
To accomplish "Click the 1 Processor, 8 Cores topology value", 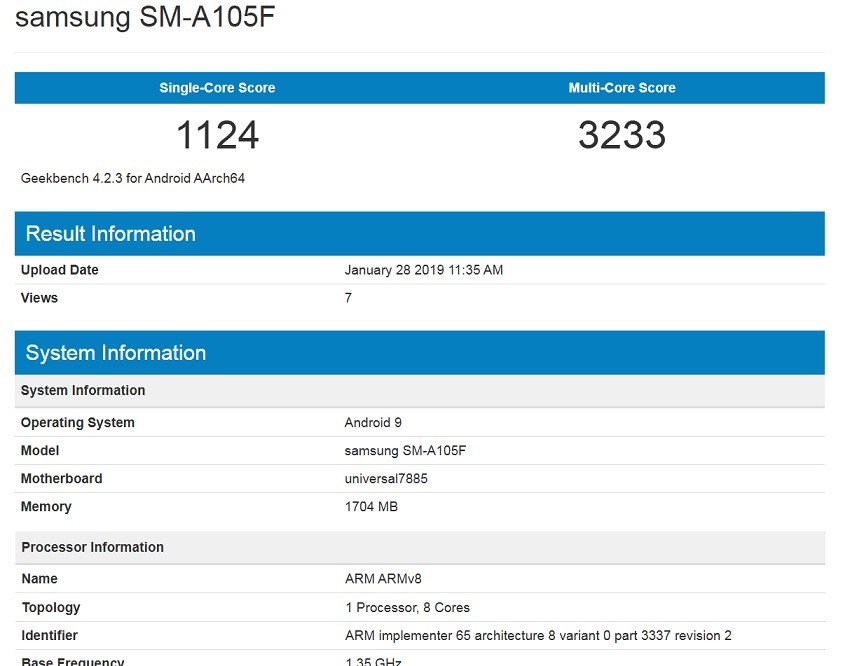I will [x=407, y=607].
